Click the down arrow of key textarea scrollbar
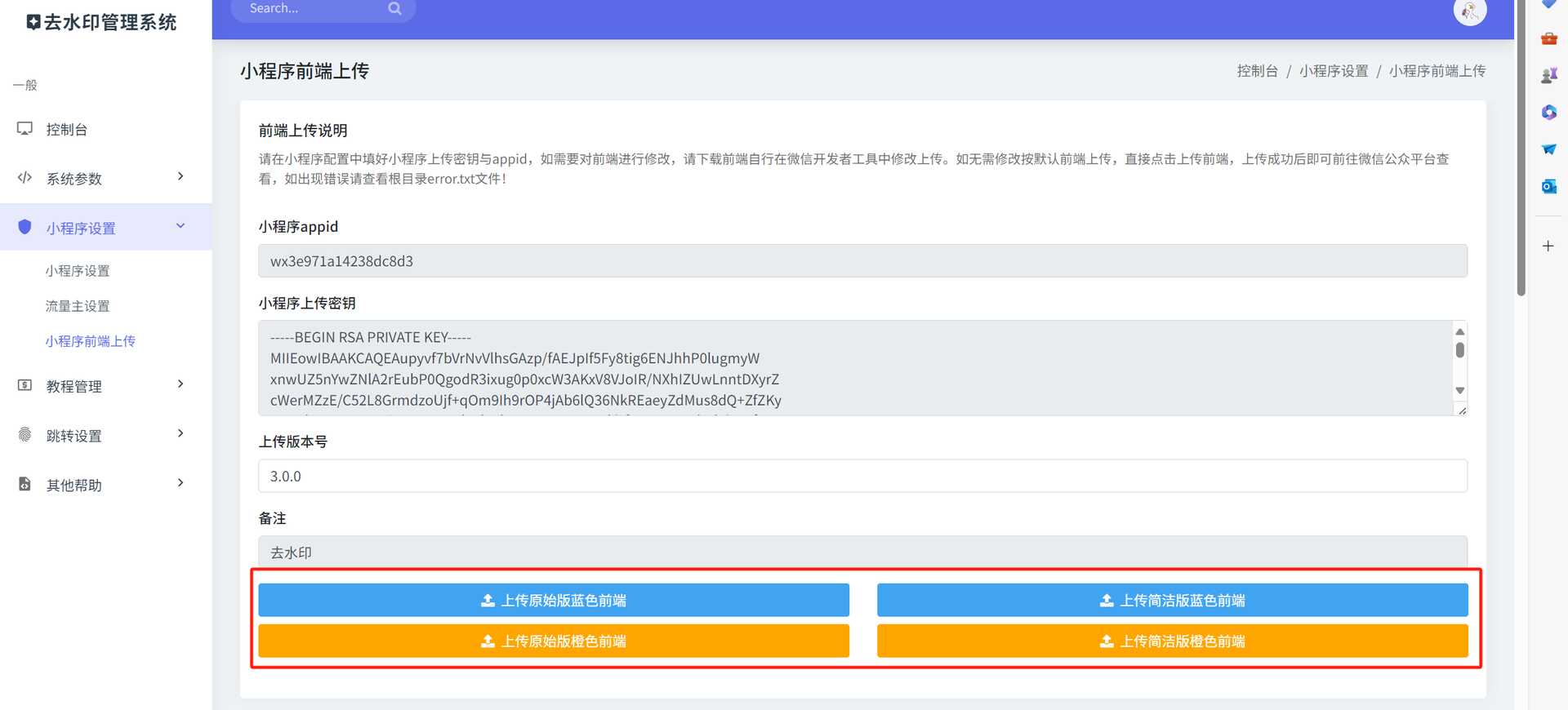Screen dimensions: 1568x710 click(1459, 391)
